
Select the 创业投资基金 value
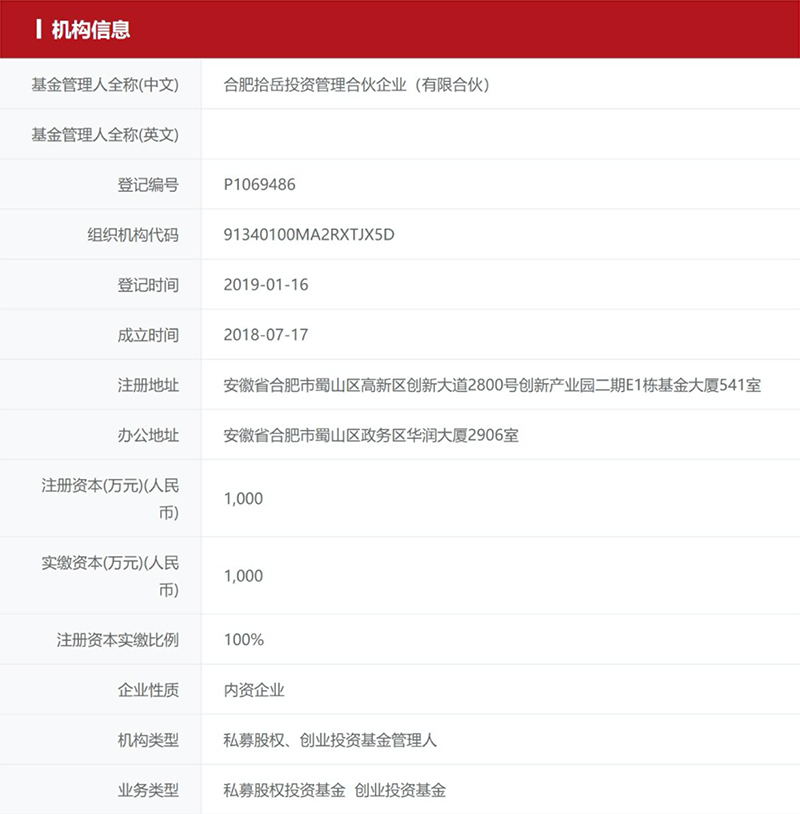[400, 790]
